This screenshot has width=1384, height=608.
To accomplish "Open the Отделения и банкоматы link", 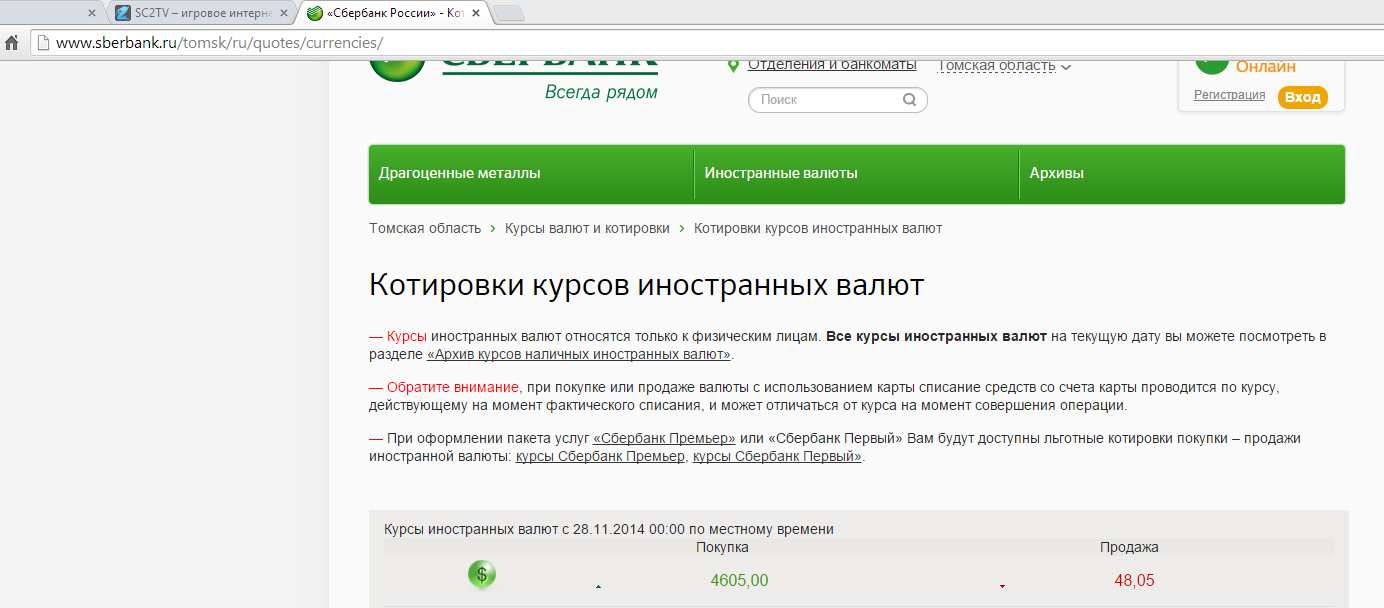I will point(832,64).
